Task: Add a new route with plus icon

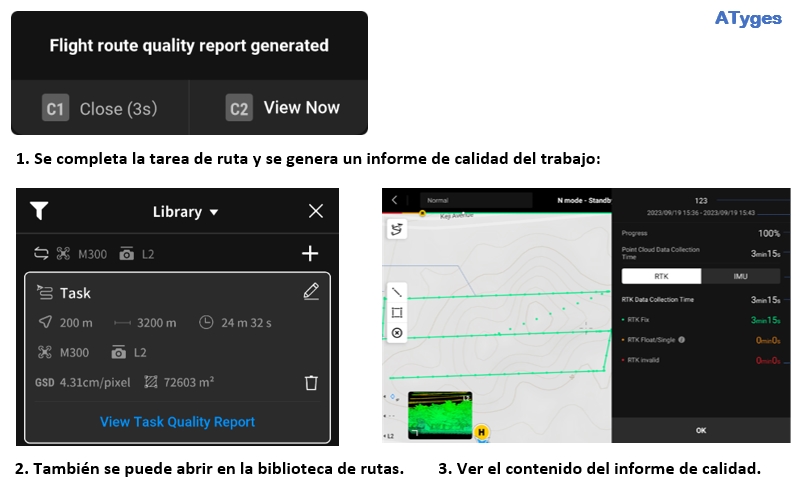Action: coord(310,253)
